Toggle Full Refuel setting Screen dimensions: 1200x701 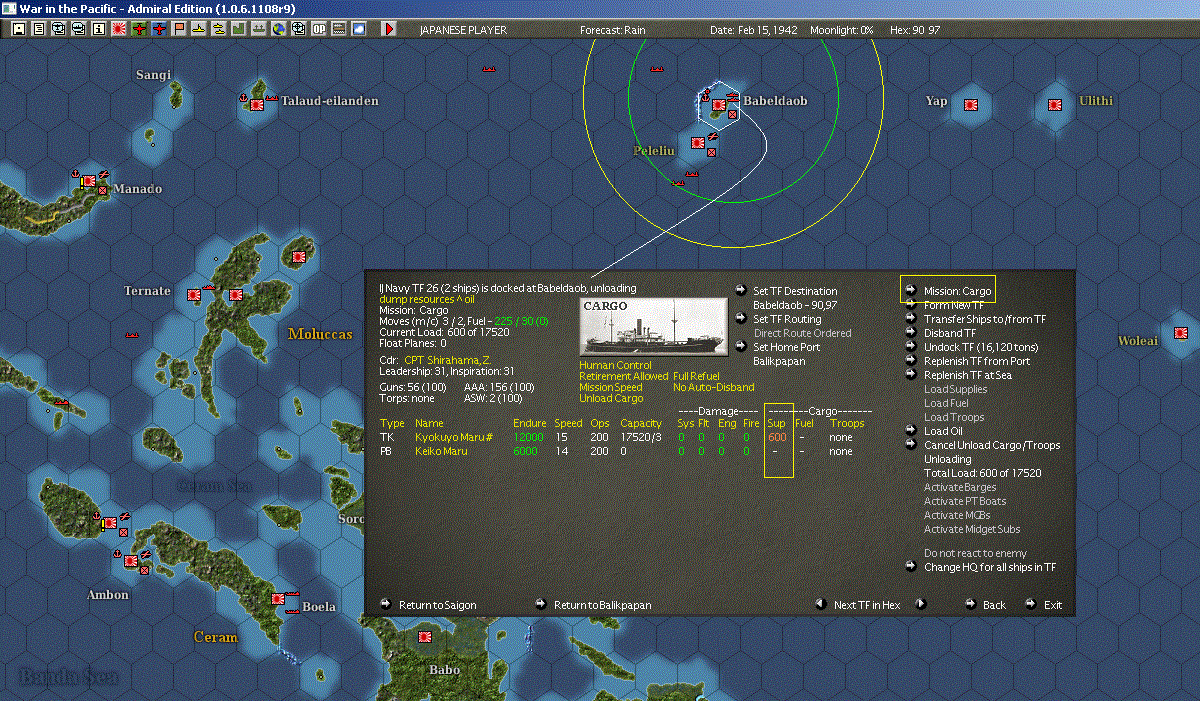click(x=697, y=376)
